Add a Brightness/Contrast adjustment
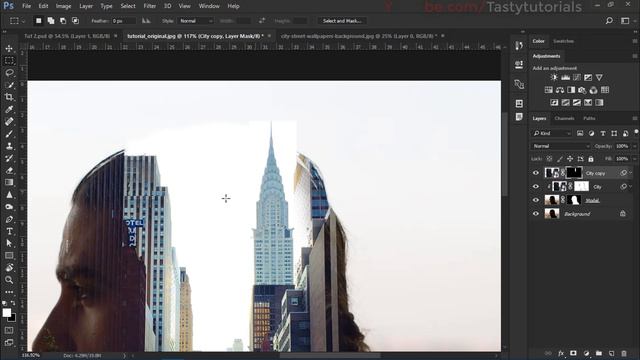This screenshot has width=640, height=360. [x=554, y=77]
